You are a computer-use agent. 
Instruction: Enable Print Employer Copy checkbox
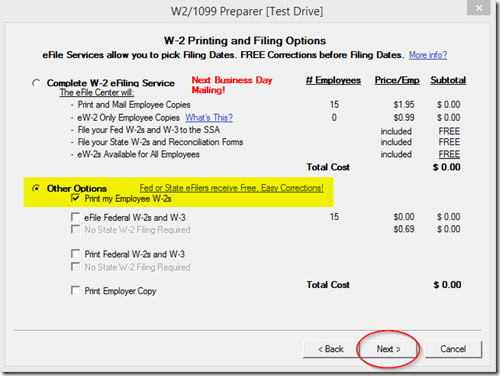pos(75,290)
